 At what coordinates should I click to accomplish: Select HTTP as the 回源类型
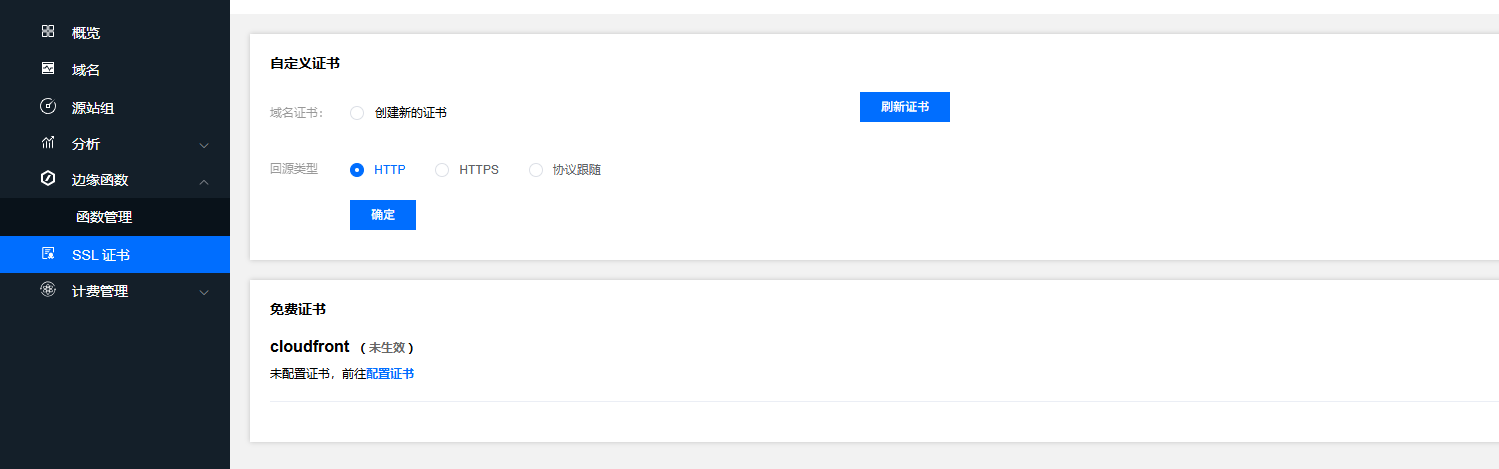[357, 170]
